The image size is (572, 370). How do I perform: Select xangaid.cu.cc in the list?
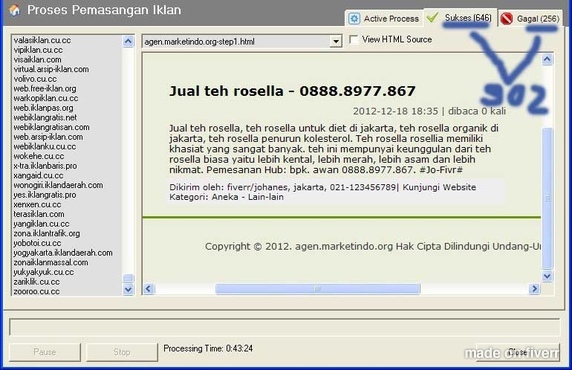click(x=38, y=176)
